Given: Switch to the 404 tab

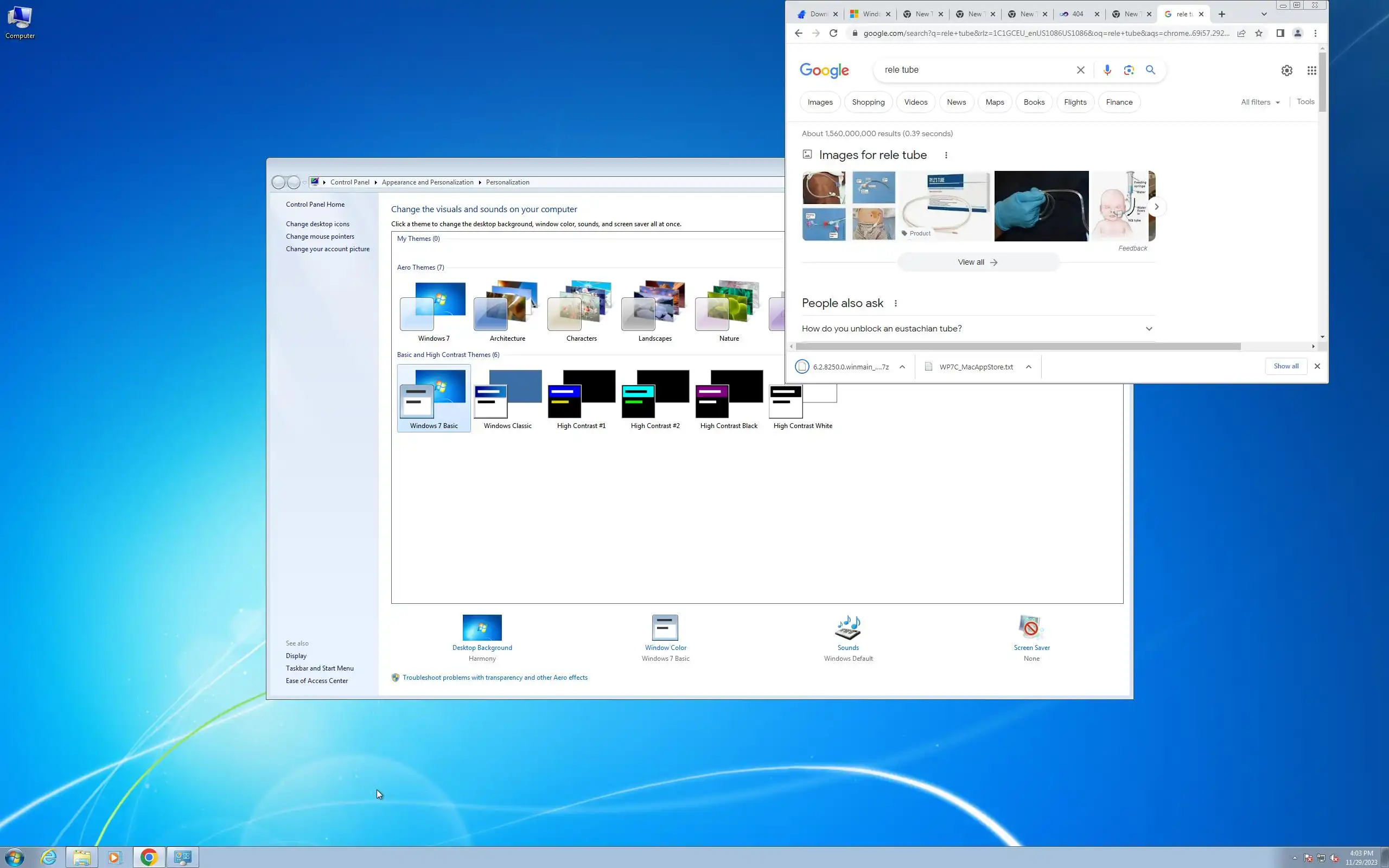Looking at the screenshot, I should coord(1078,14).
